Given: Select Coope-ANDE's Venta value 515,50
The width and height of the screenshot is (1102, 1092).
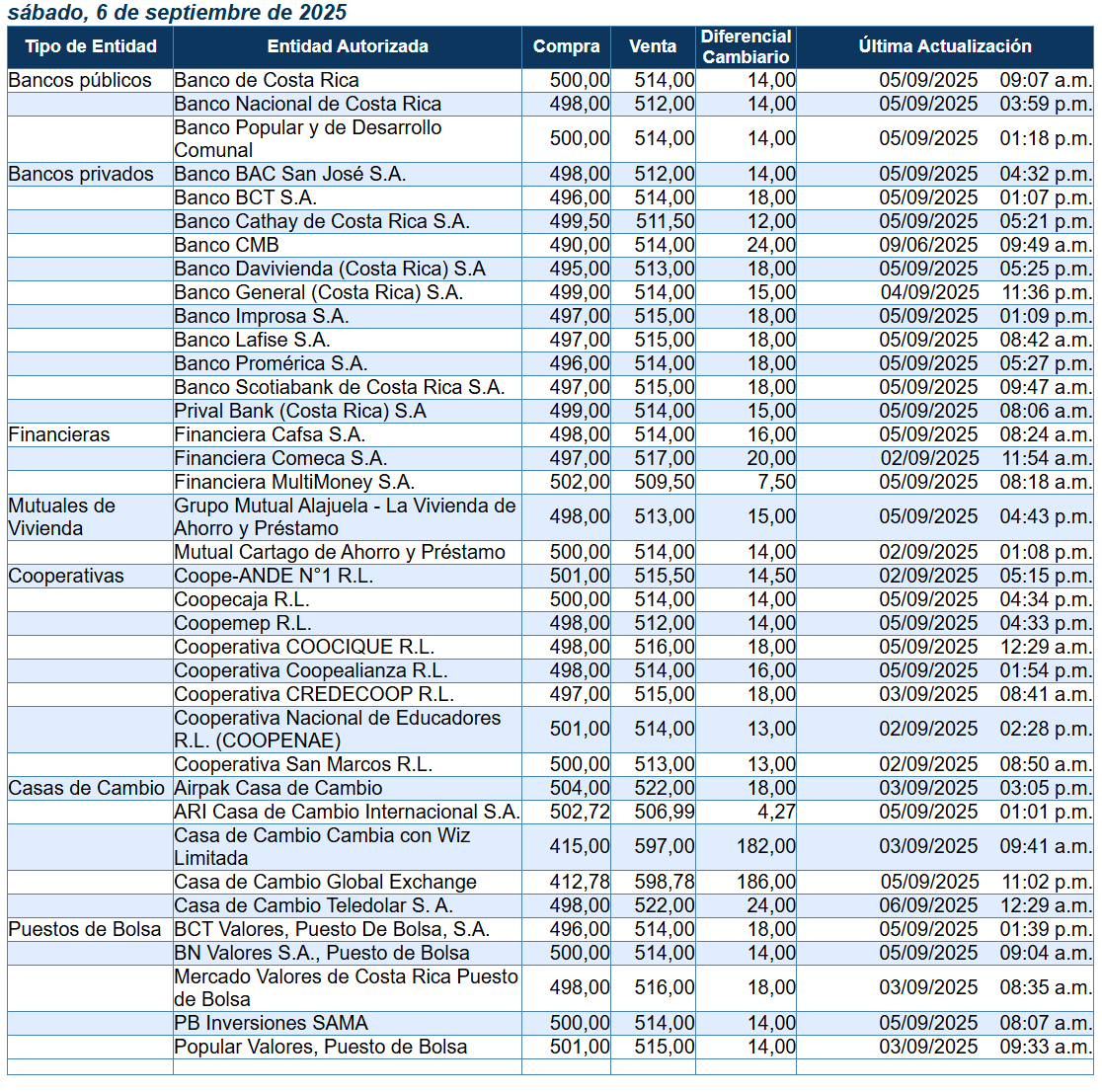Looking at the screenshot, I should pos(665,577).
